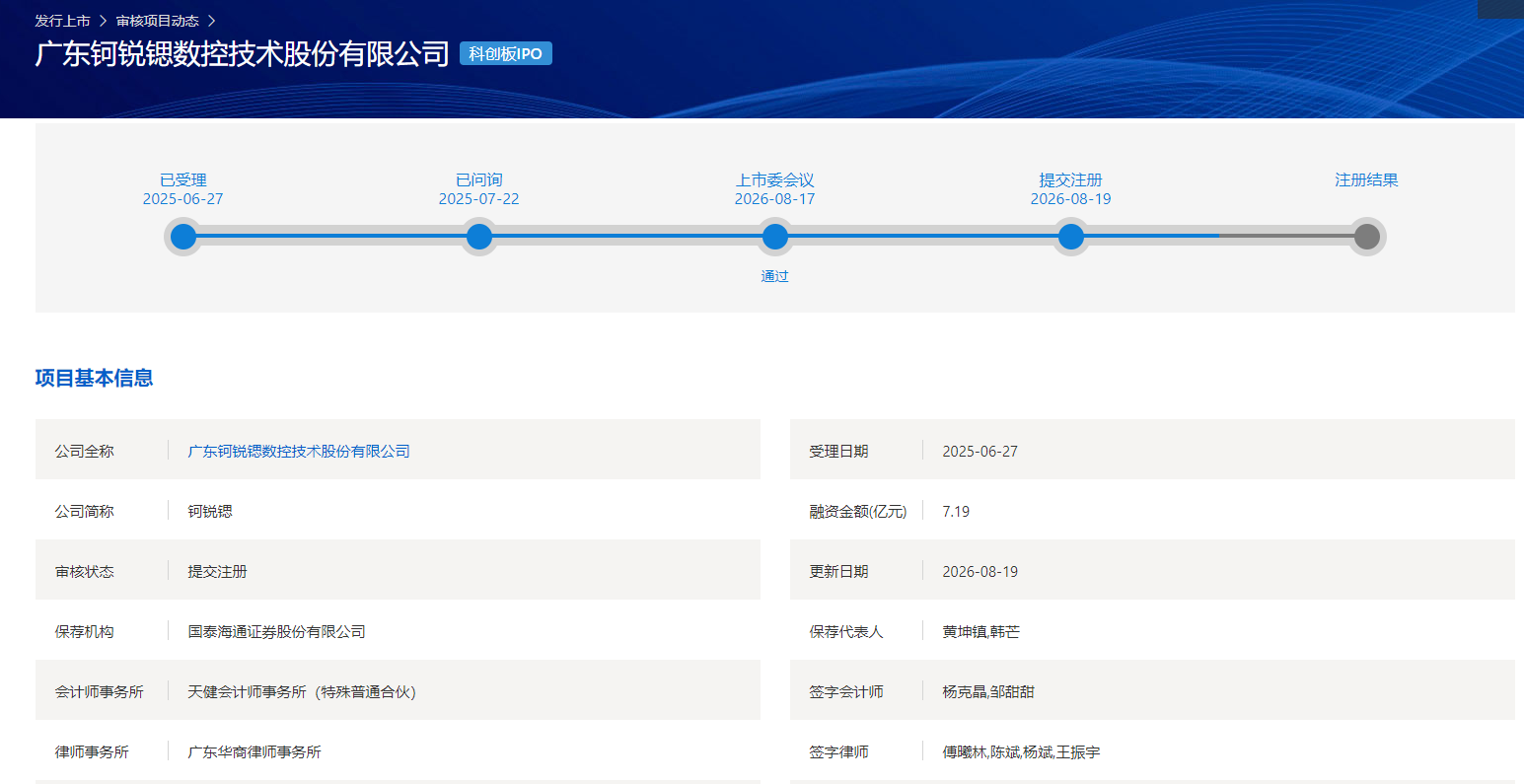This screenshot has width=1524, height=784.
Task: Open the 审核项目动态 breadcrumb link
Action: [x=158, y=21]
